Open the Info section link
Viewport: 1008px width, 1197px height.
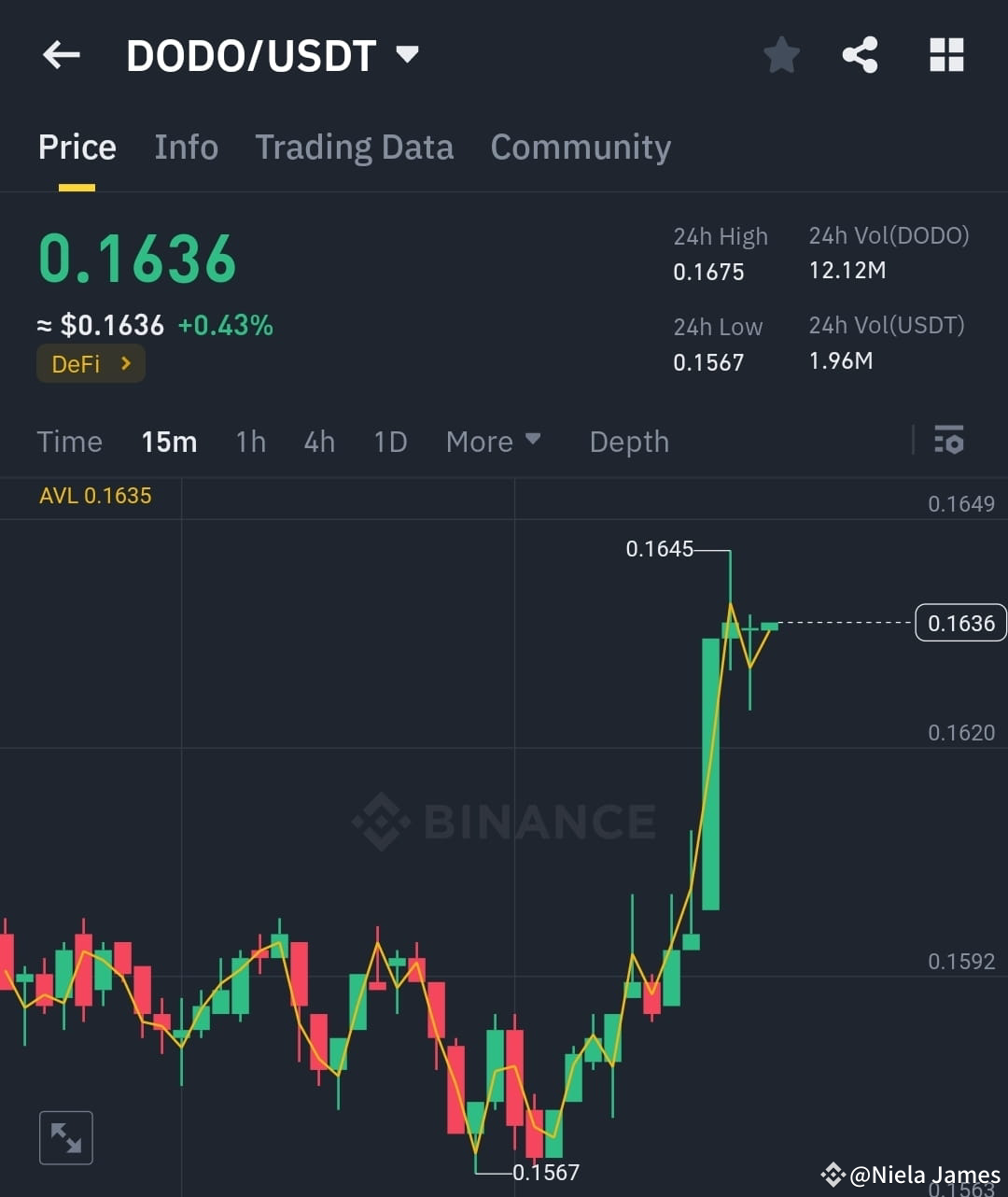pos(186,147)
